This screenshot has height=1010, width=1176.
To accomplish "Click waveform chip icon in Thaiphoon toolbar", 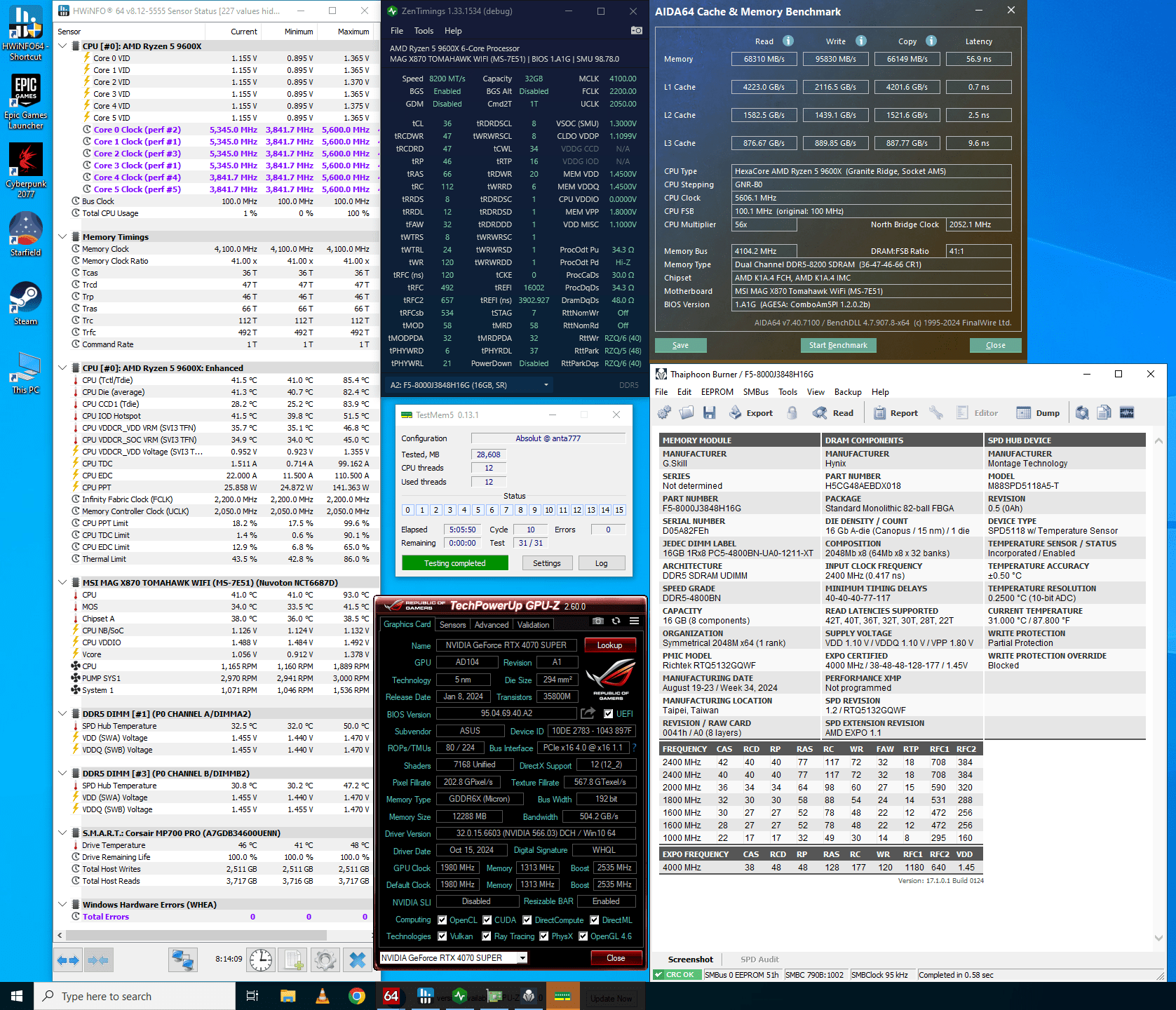I will [x=1127, y=413].
